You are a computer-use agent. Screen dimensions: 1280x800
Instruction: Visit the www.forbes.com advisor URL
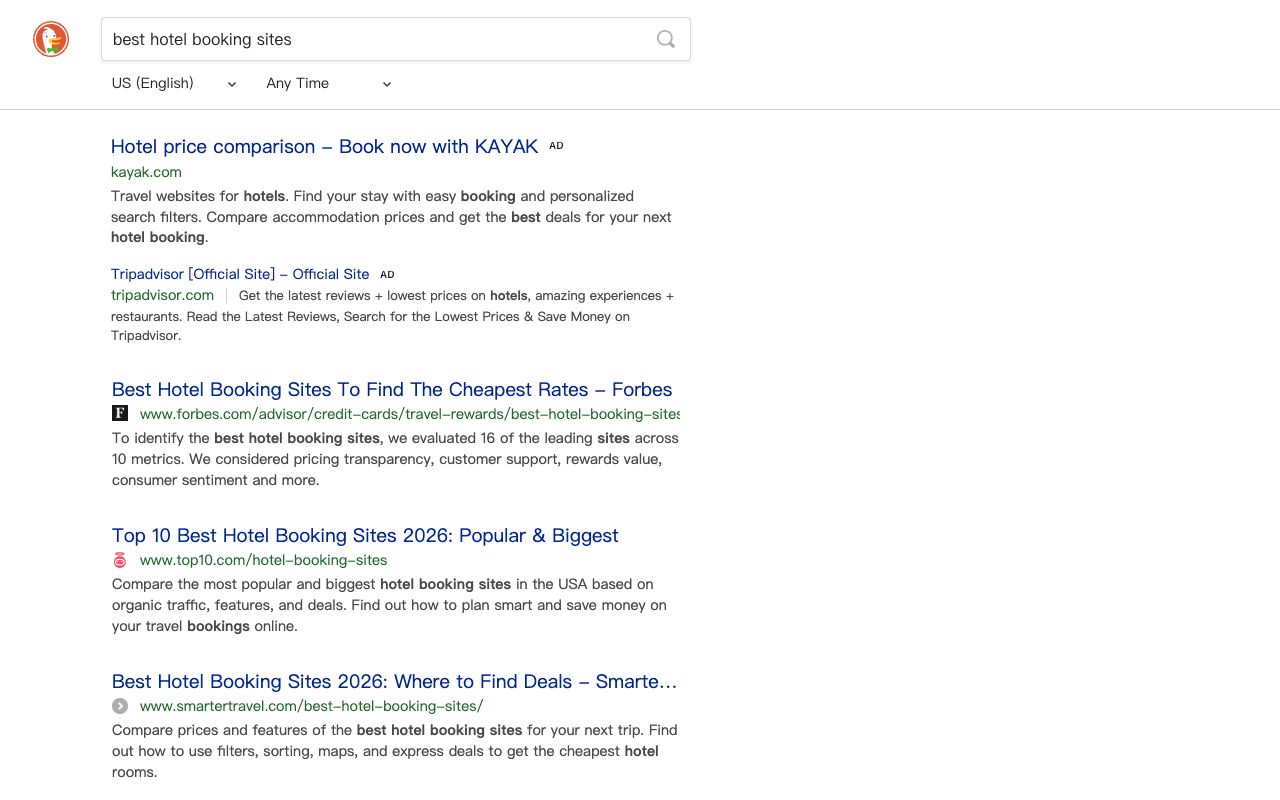tap(410, 414)
